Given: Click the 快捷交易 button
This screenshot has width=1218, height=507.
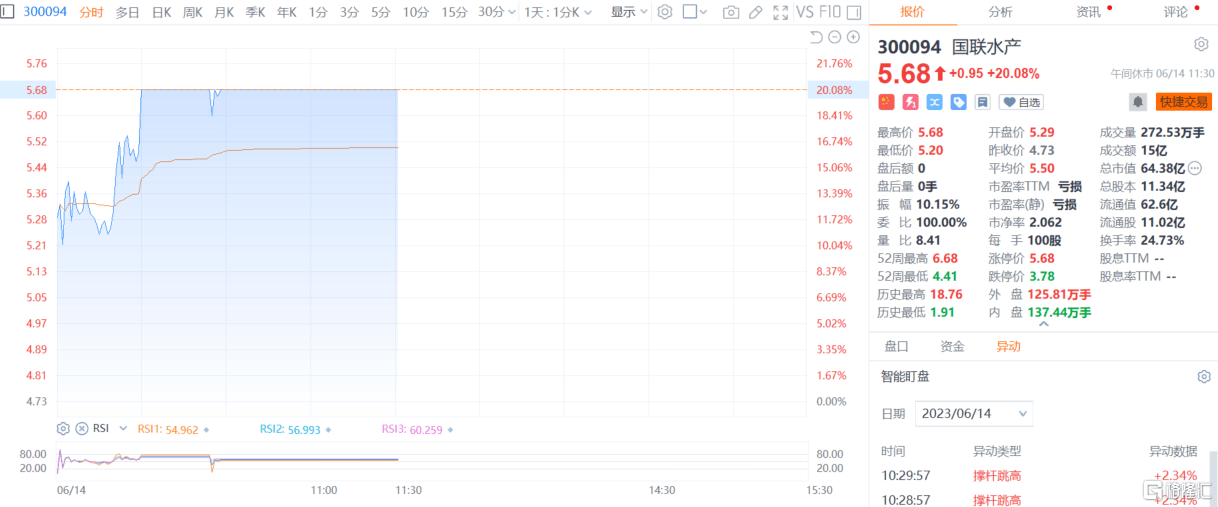Looking at the screenshot, I should [1183, 102].
